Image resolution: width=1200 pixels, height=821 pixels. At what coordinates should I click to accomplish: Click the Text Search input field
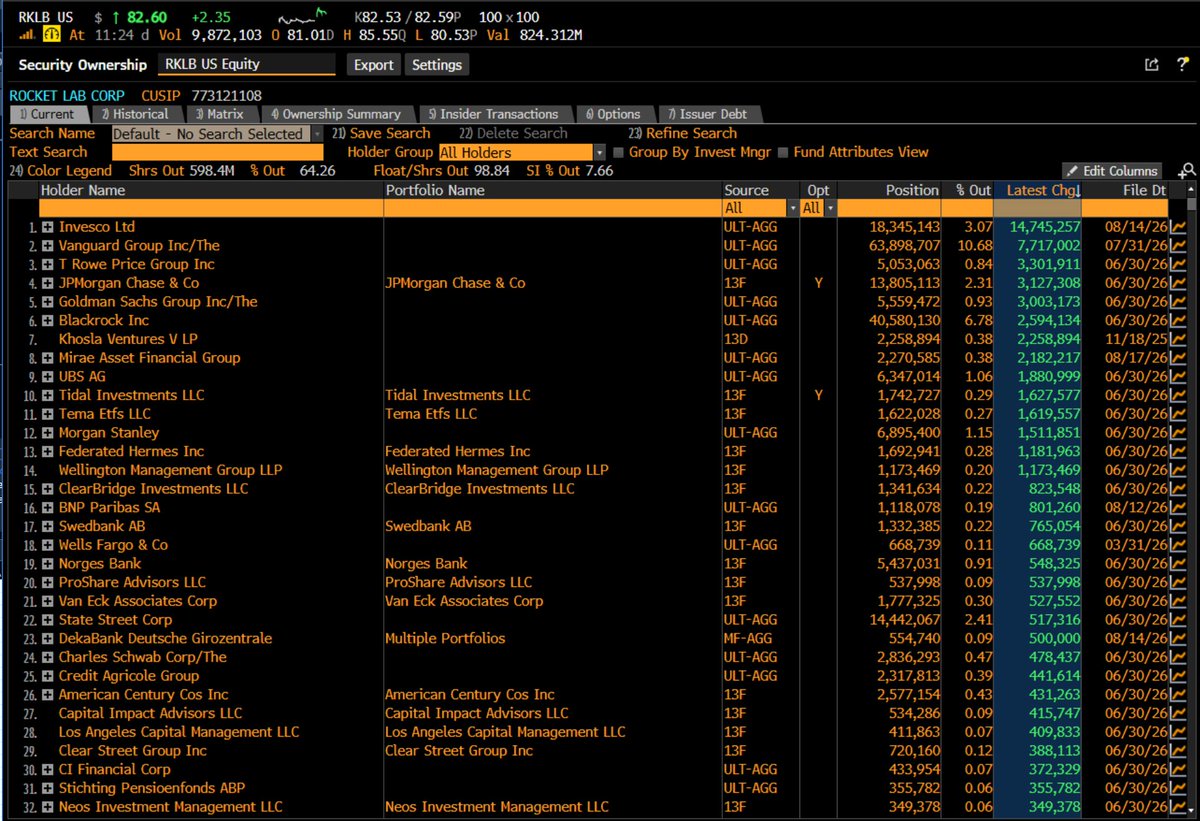(217, 153)
